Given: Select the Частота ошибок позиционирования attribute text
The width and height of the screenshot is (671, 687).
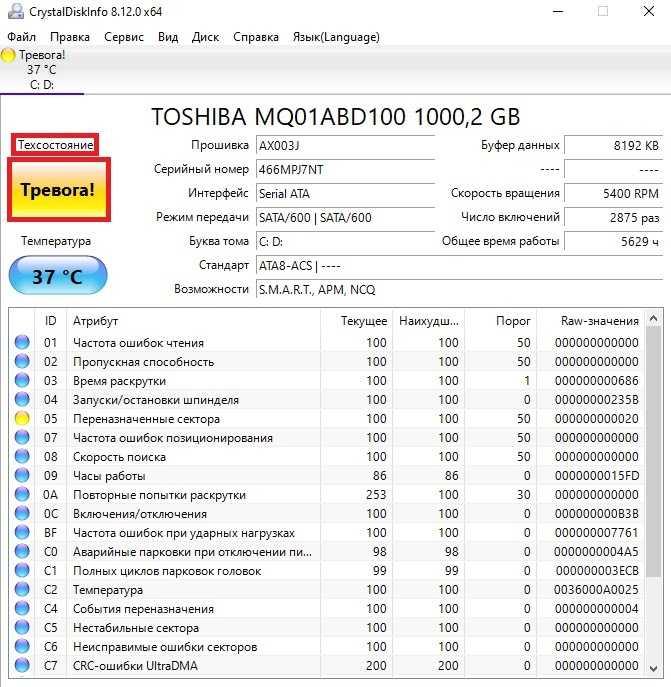Looking at the screenshot, I should coord(173,438).
